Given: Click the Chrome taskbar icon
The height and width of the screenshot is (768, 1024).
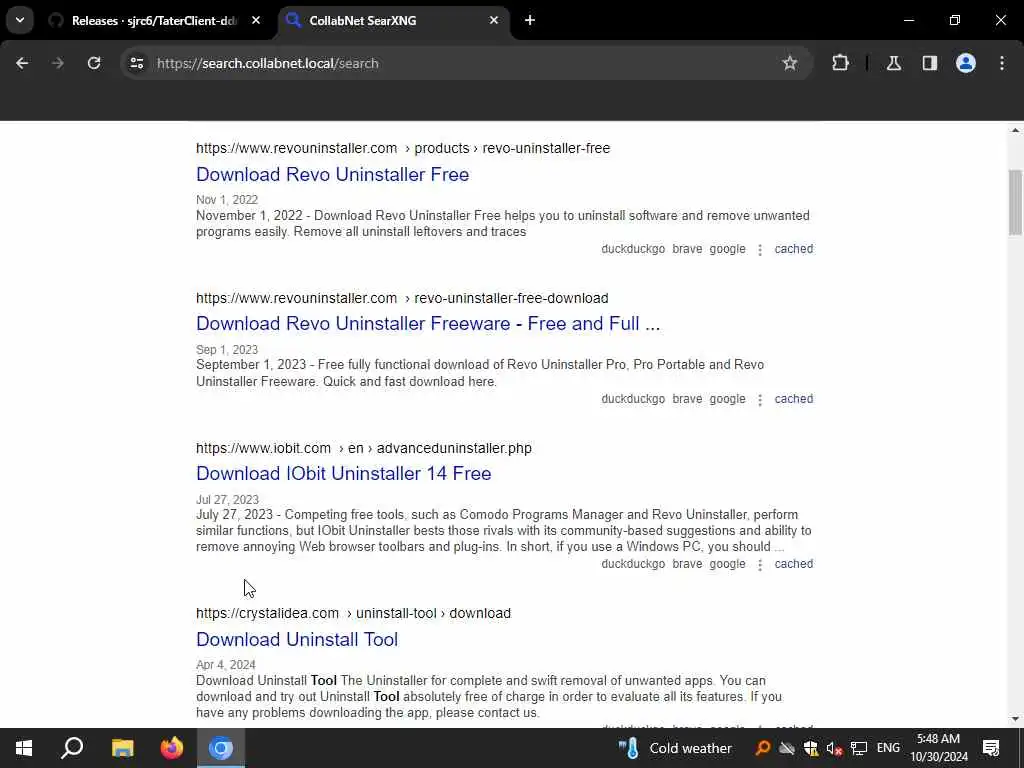Looking at the screenshot, I should tap(221, 748).
